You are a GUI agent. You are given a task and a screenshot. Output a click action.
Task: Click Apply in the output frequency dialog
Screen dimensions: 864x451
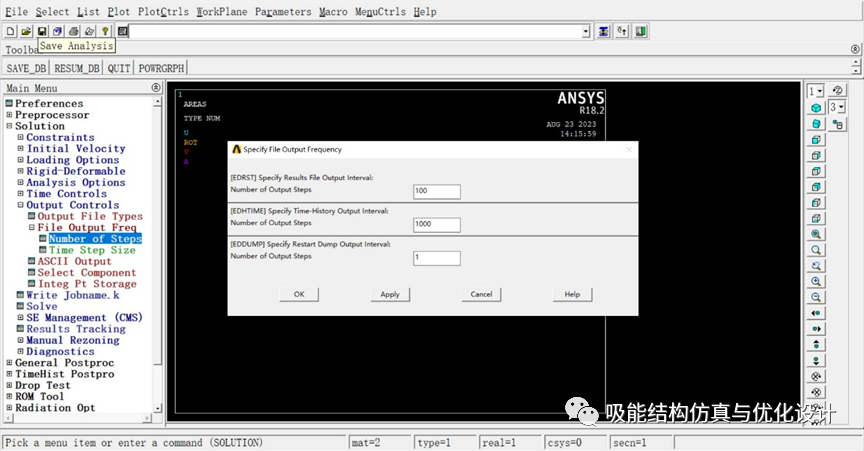point(390,294)
